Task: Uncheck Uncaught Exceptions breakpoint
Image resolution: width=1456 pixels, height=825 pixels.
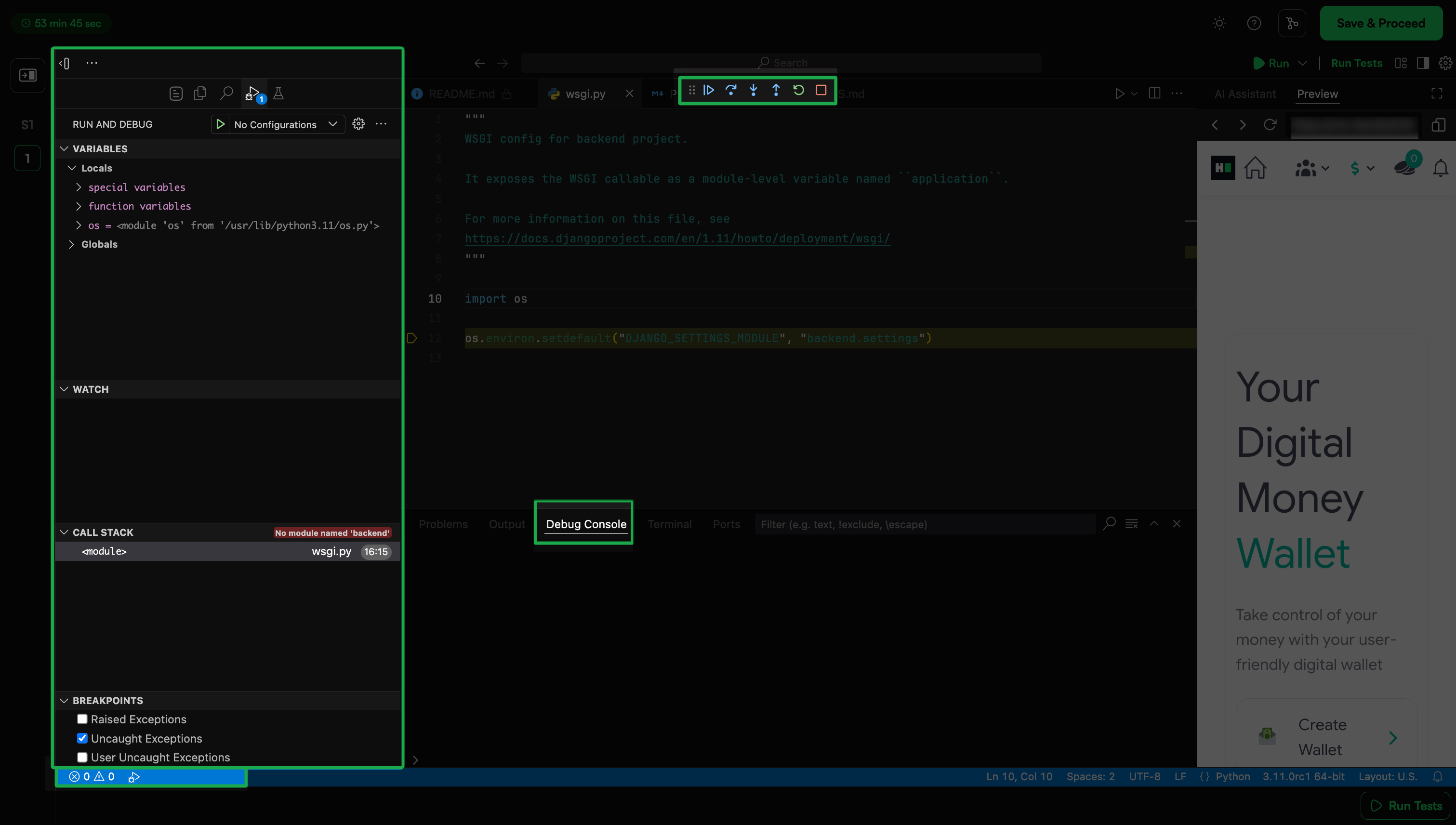Action: coord(83,738)
